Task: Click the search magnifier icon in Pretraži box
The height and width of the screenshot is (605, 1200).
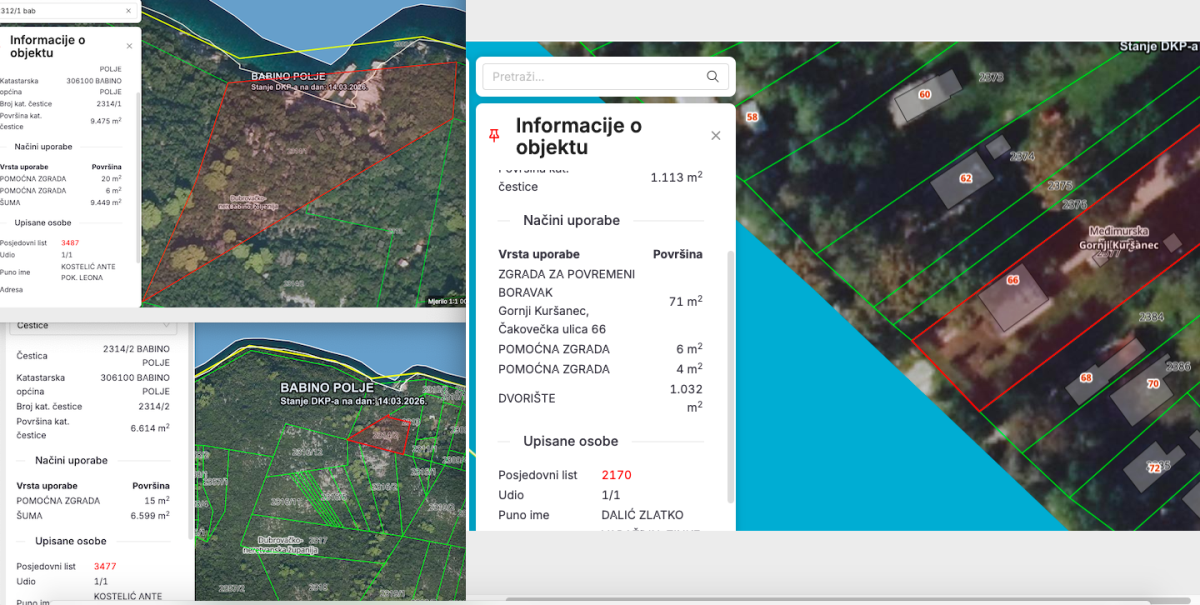Action: click(x=712, y=77)
